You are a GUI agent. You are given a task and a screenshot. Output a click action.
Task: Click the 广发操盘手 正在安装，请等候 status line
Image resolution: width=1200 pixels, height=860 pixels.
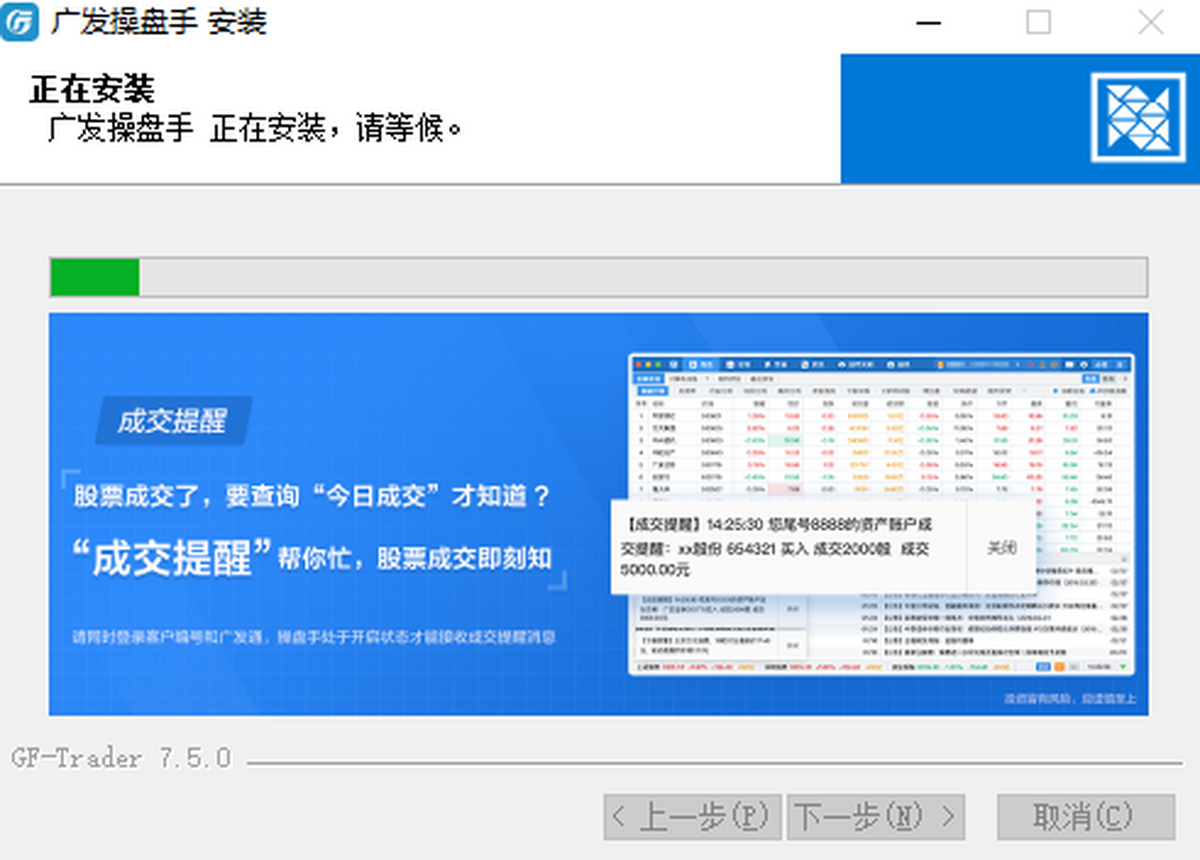tap(255, 128)
